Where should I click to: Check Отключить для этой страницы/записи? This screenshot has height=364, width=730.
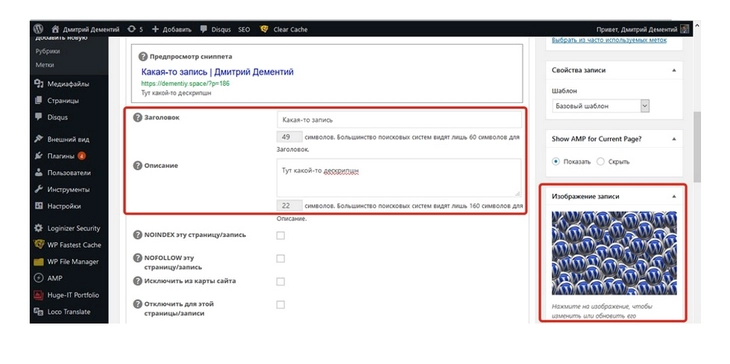tap(280, 305)
